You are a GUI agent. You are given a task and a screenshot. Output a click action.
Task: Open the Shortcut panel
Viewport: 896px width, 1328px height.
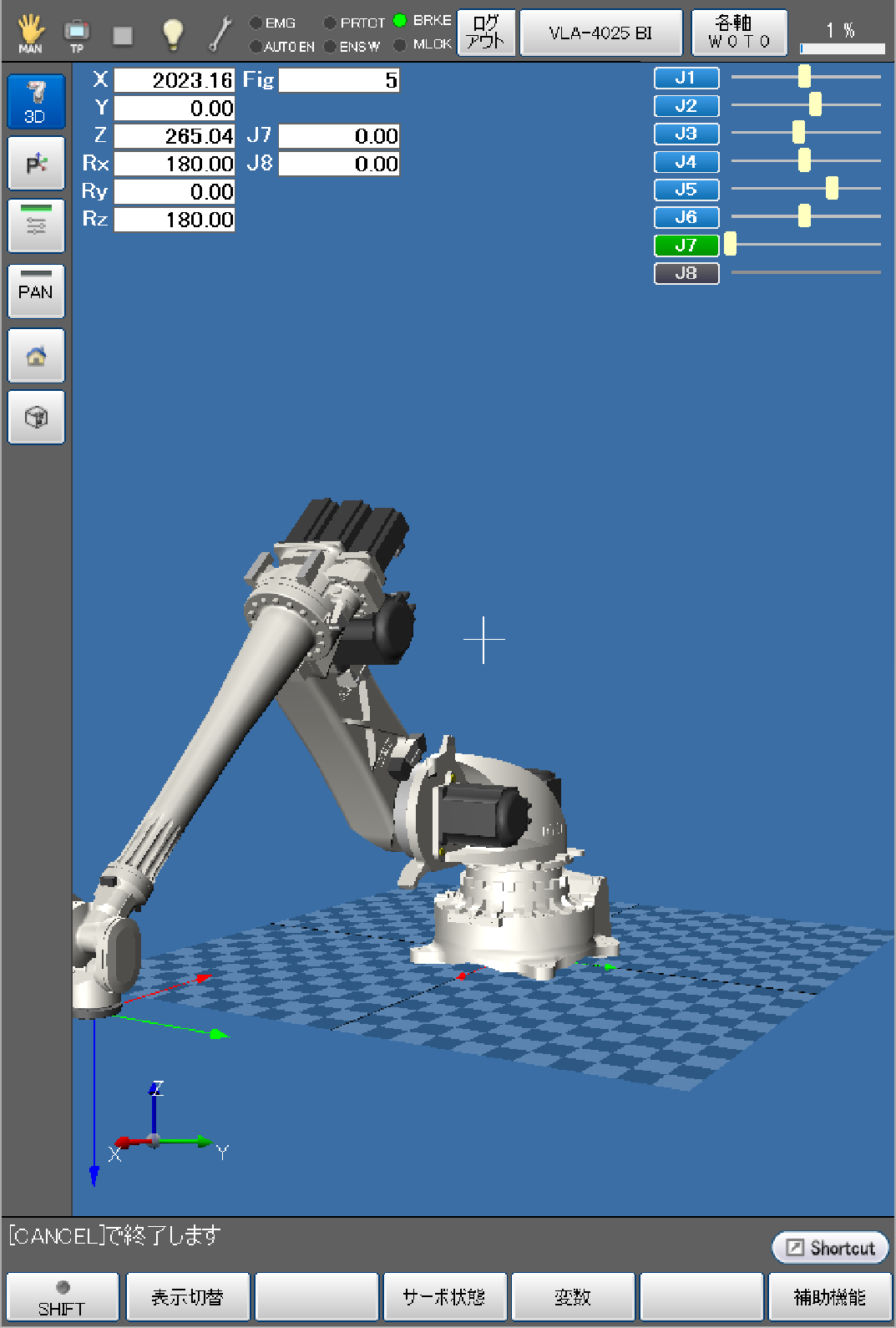coord(830,1248)
